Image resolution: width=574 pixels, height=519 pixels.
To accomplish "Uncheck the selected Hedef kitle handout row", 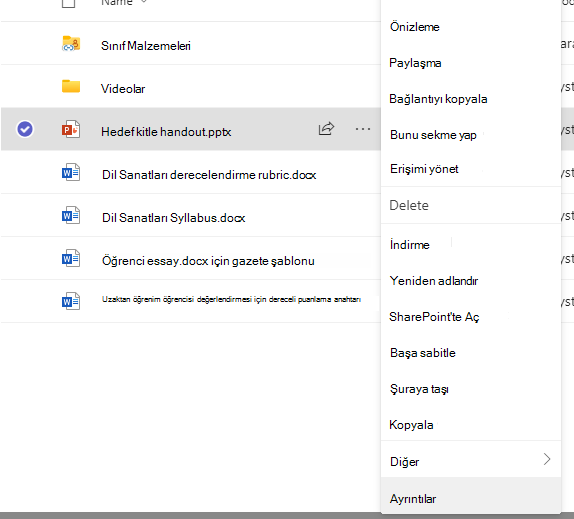I will coord(25,129).
